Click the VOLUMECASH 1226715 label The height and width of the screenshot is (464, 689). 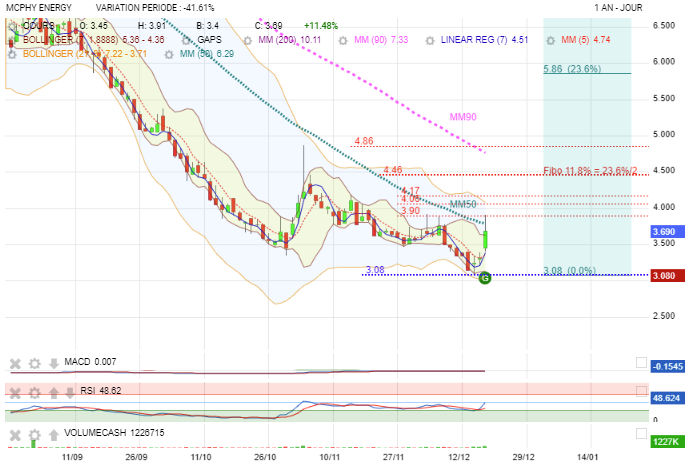pos(114,433)
